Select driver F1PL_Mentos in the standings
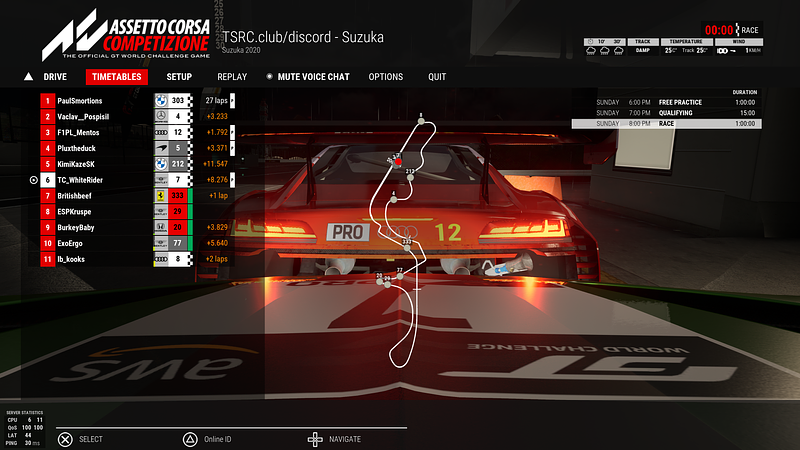This screenshot has width=800, height=450. coord(78,132)
